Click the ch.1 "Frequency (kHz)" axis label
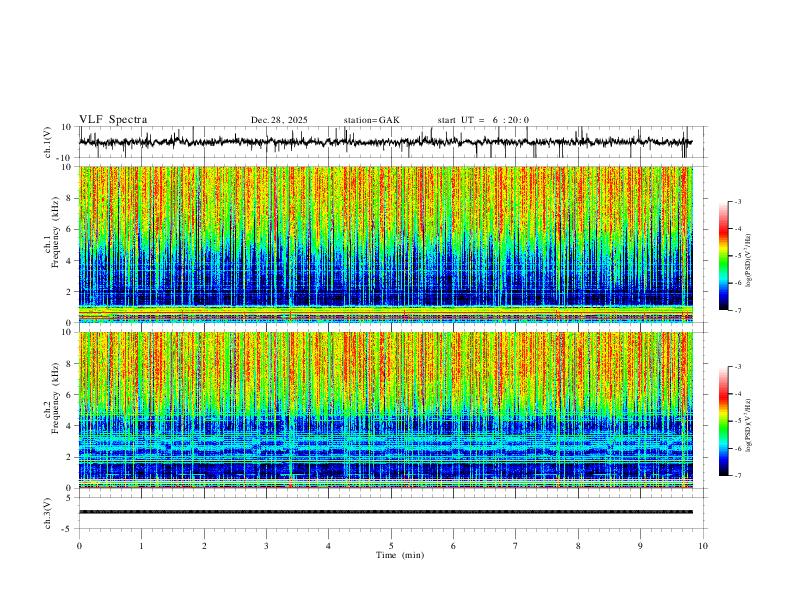792x612 pixels. pos(56,231)
